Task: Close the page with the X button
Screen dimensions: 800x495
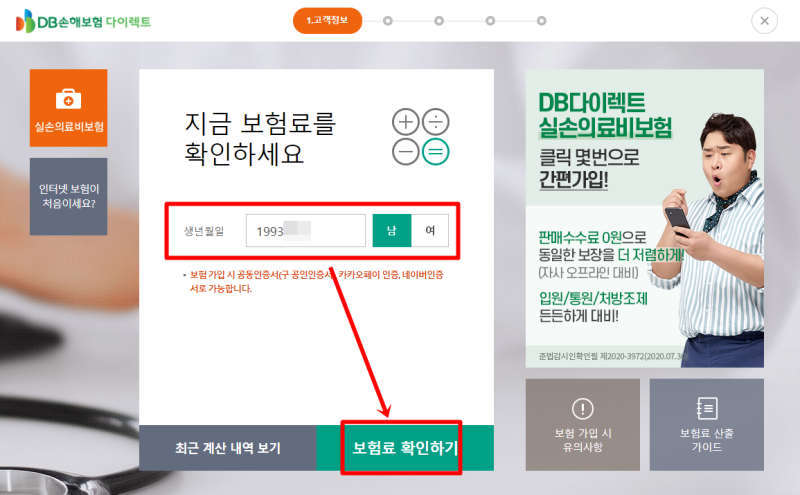Action: [x=764, y=21]
